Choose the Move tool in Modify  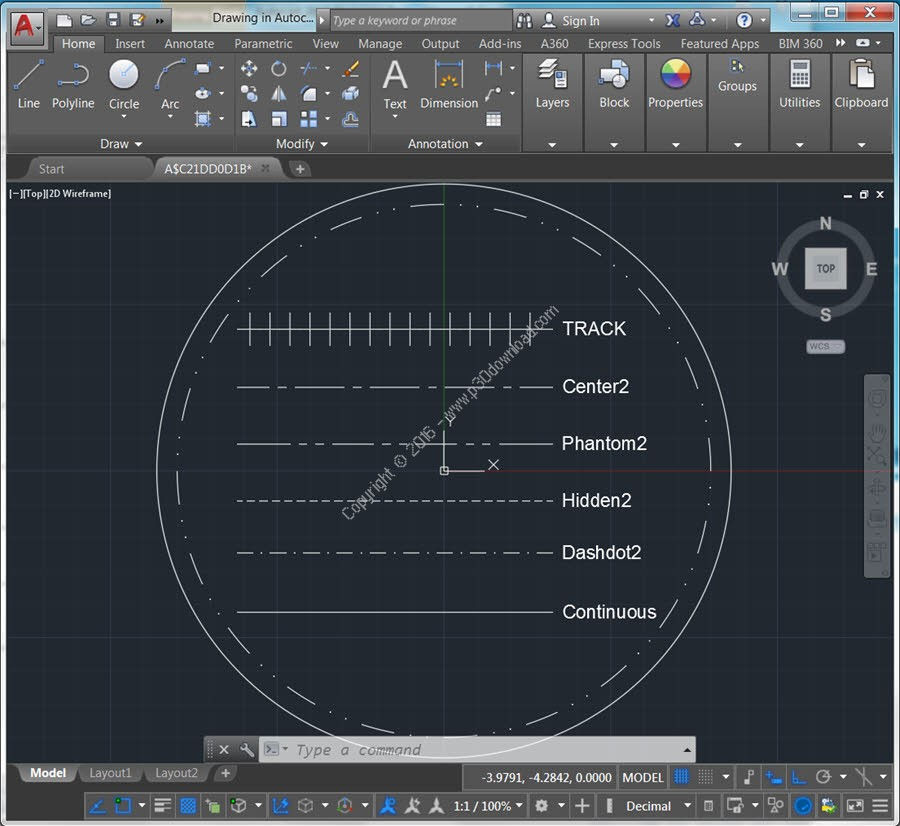coord(249,69)
